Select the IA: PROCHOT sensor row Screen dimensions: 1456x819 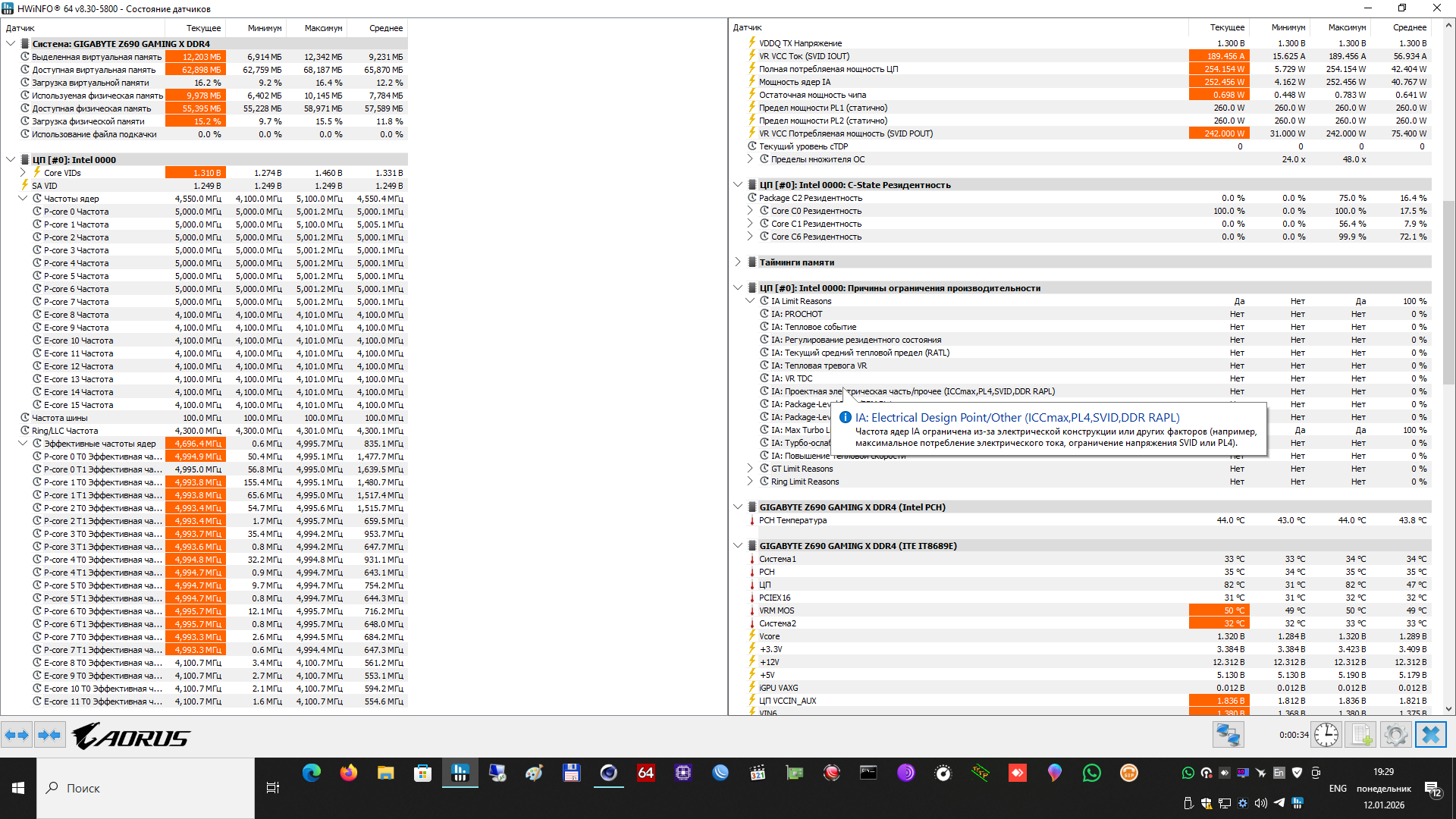click(803, 314)
